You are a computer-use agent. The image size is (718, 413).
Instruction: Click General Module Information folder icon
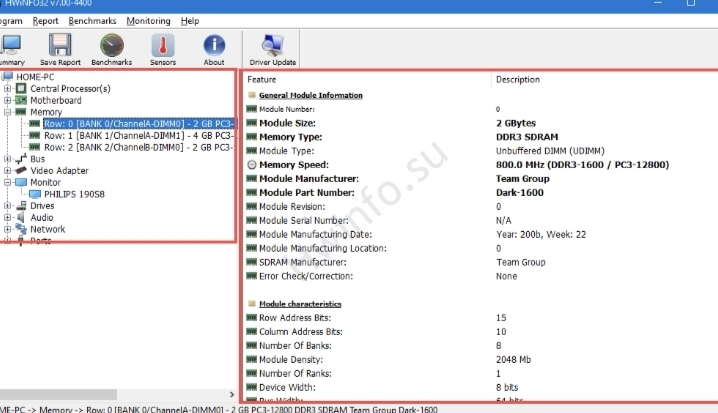[x=251, y=95]
